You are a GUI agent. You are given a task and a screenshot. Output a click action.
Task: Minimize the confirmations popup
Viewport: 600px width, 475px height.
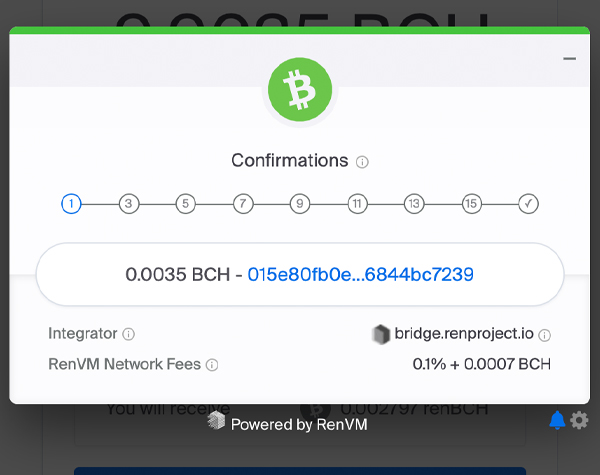tap(569, 59)
